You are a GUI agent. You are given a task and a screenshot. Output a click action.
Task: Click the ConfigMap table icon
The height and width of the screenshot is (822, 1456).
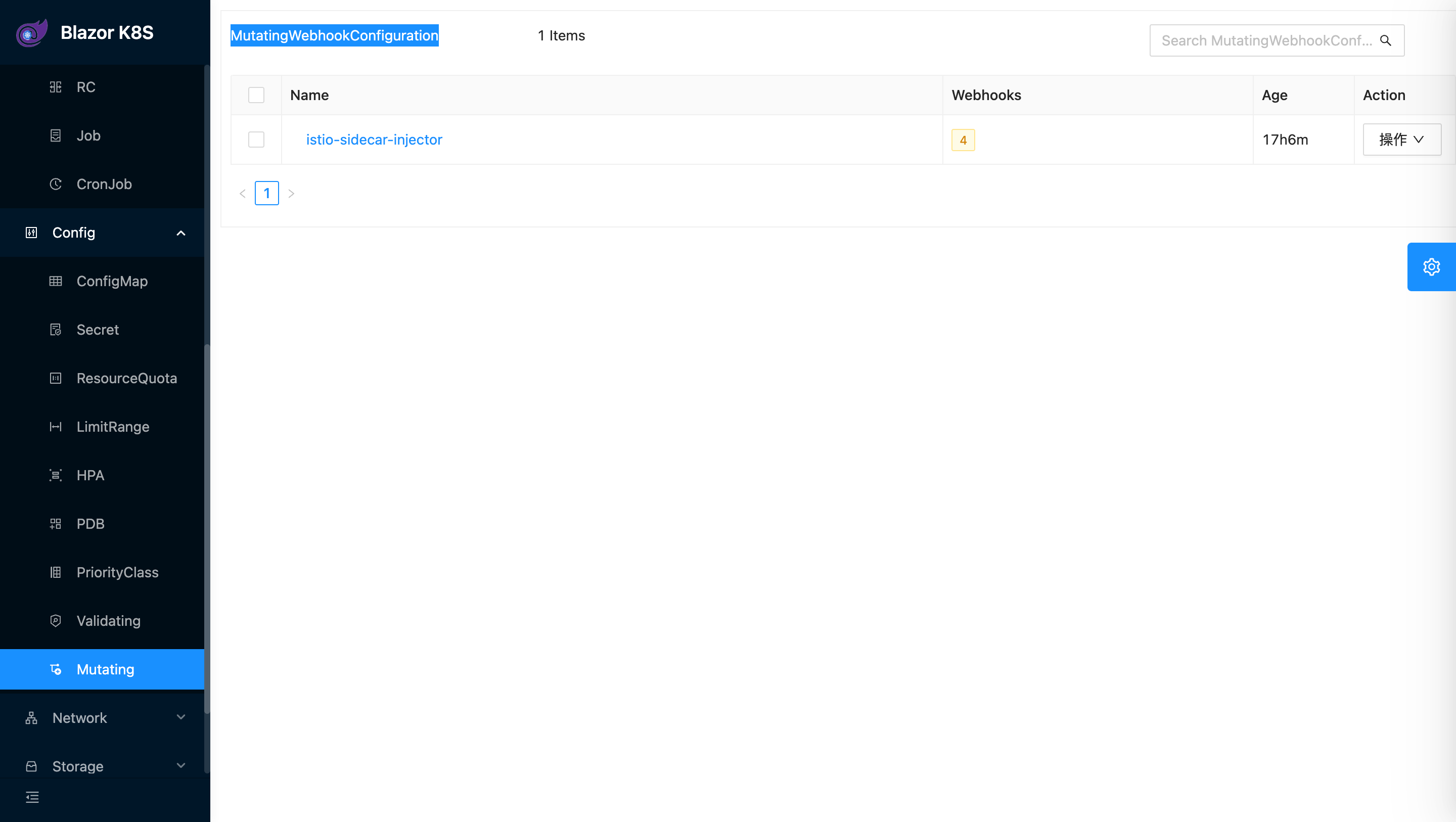tap(56, 281)
